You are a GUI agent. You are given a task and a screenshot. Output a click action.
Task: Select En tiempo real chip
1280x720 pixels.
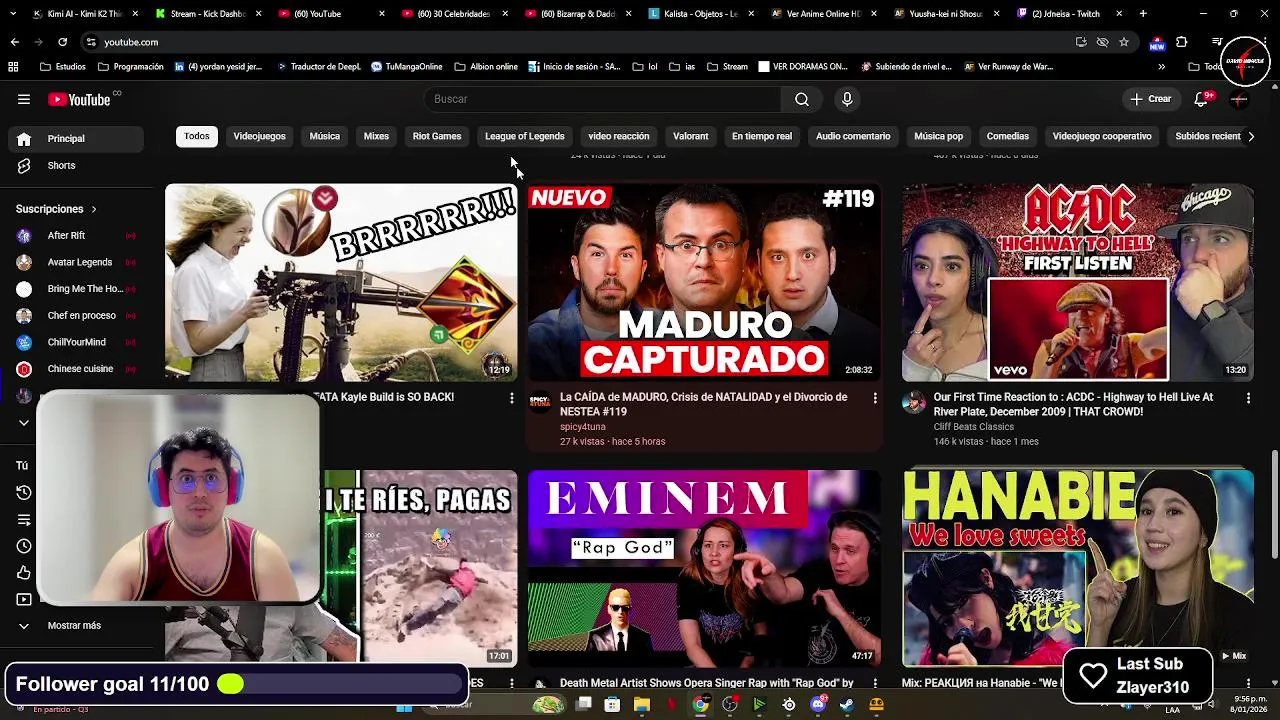coord(762,136)
